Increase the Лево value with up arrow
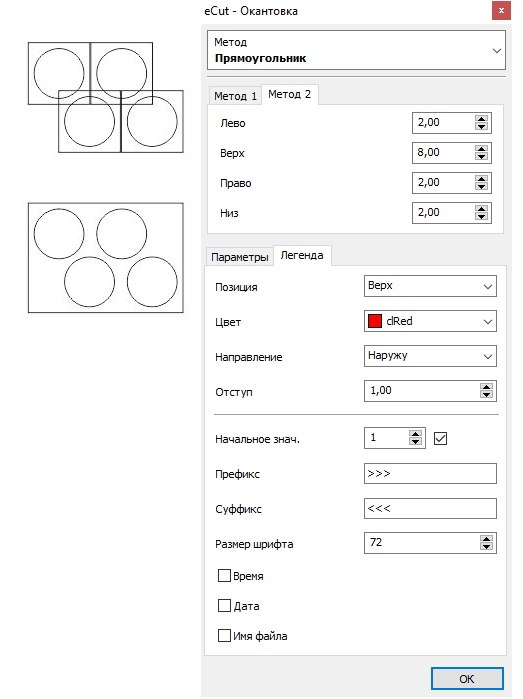523x699 pixels. [481, 119]
